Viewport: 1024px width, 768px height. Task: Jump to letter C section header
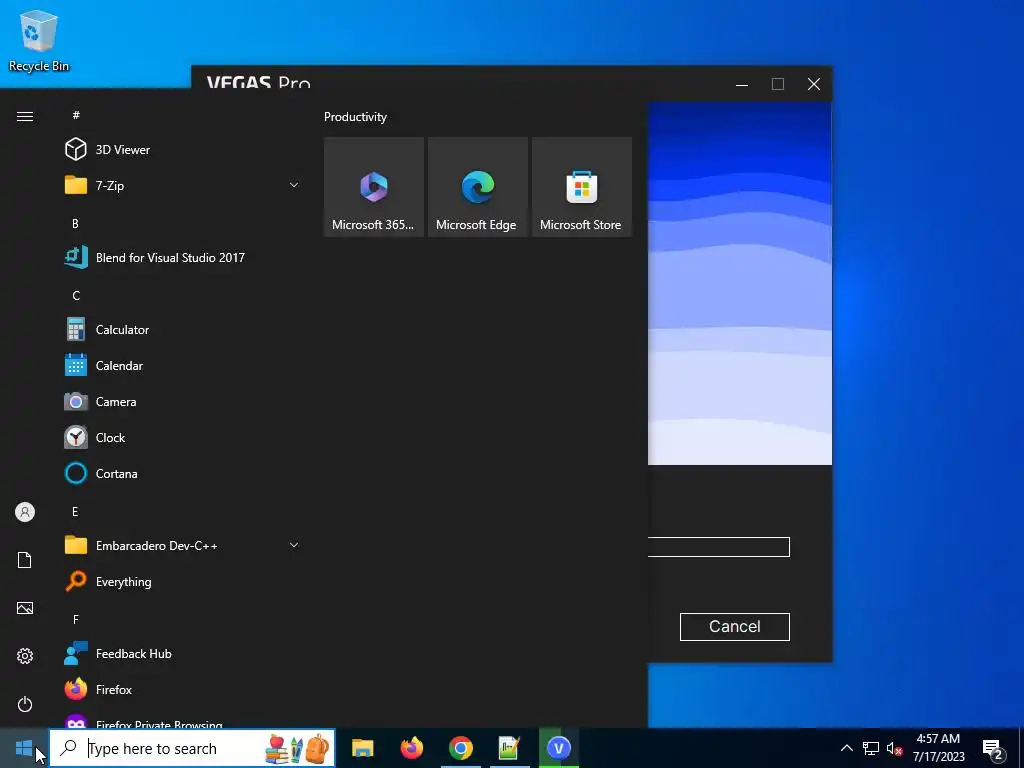pyautogui.click(x=76, y=296)
